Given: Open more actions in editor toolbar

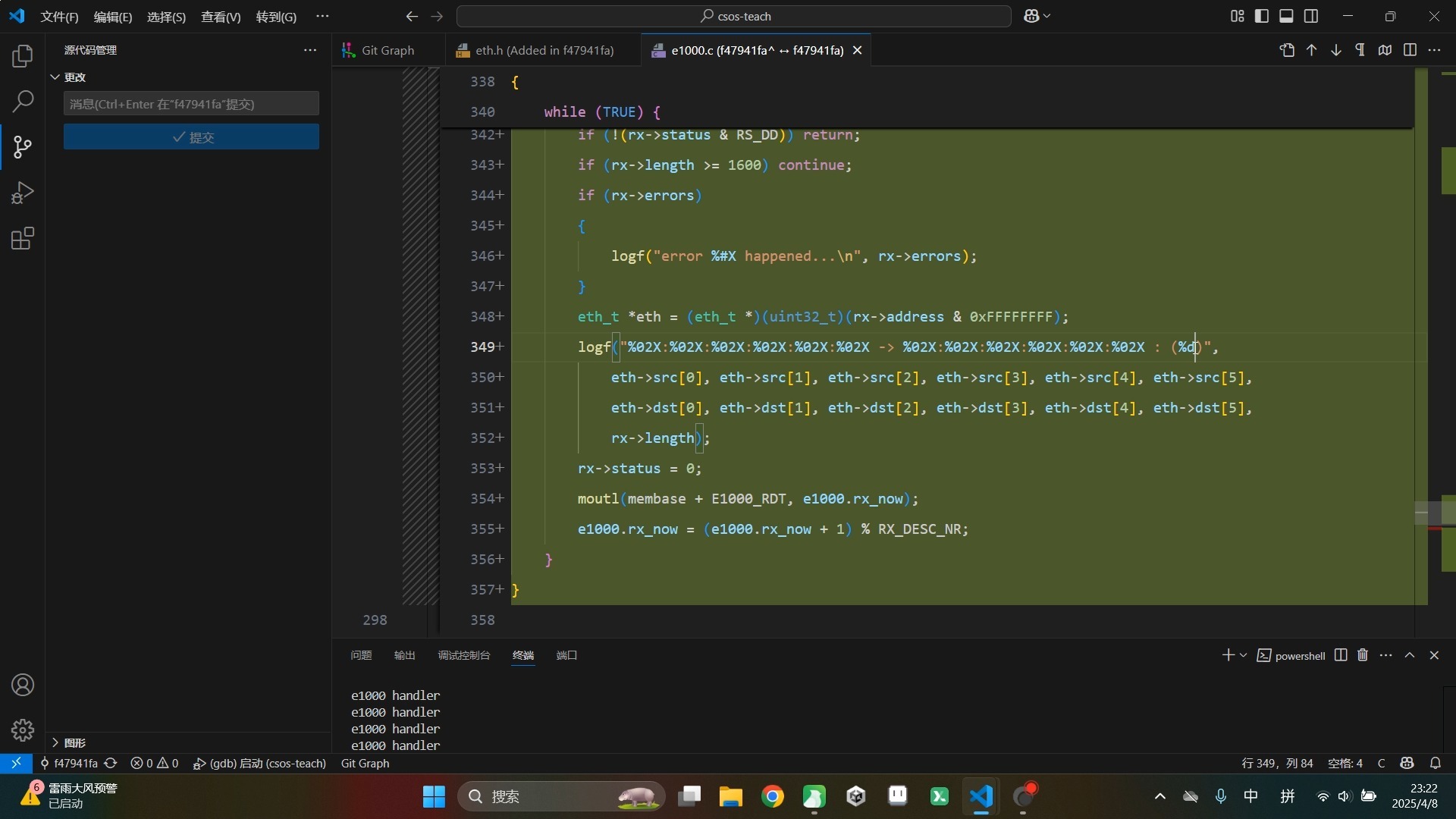Looking at the screenshot, I should pyautogui.click(x=1434, y=50).
